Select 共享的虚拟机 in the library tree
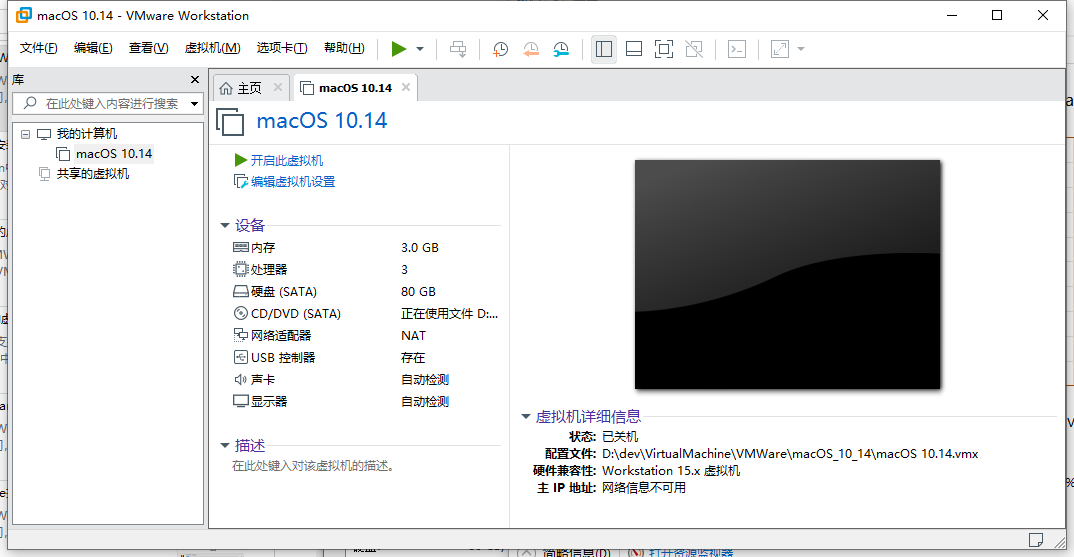Screen dimensions: 1074x557 point(92,173)
